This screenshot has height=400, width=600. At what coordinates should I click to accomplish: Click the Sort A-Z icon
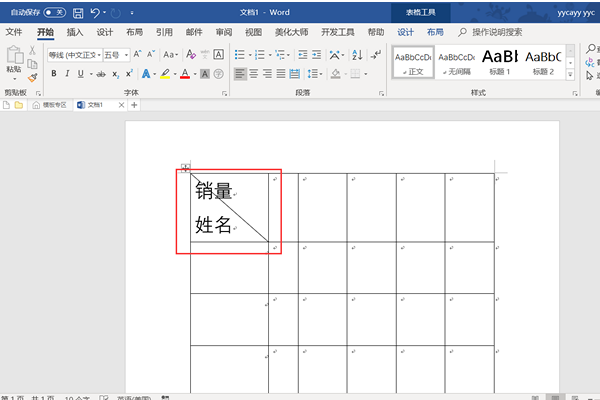357,55
